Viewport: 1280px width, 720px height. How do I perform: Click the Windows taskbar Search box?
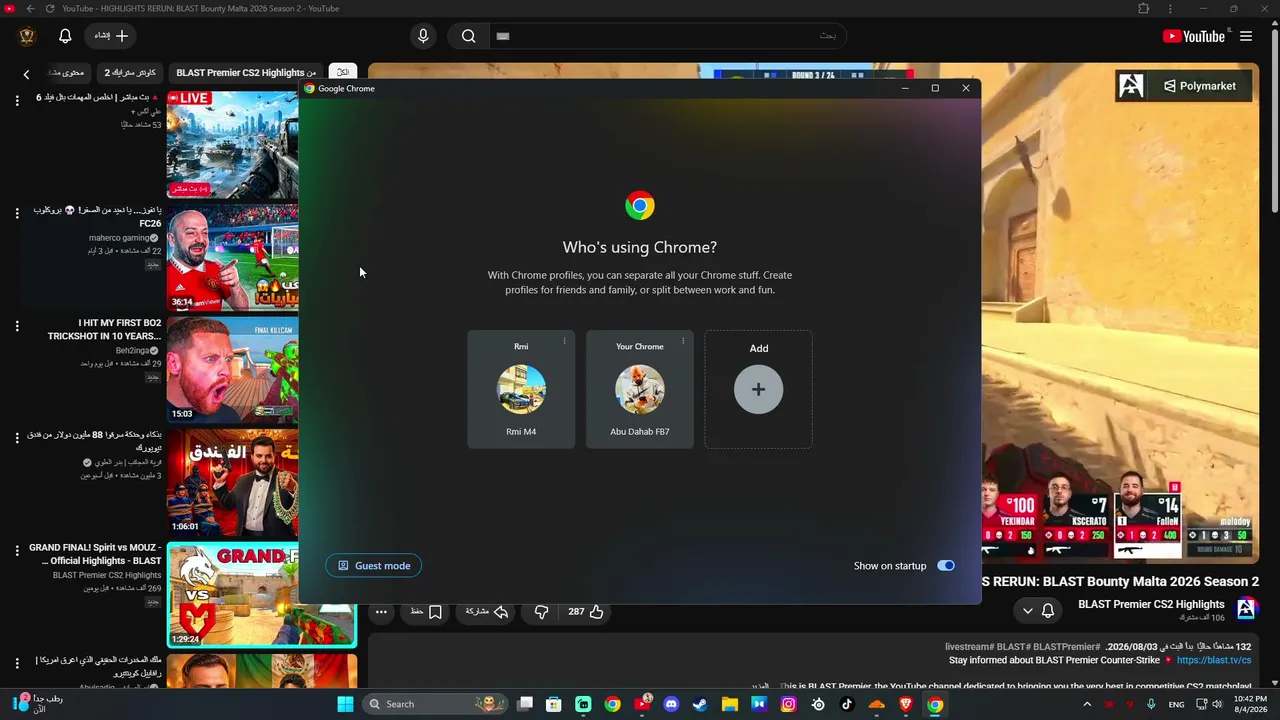[436, 704]
